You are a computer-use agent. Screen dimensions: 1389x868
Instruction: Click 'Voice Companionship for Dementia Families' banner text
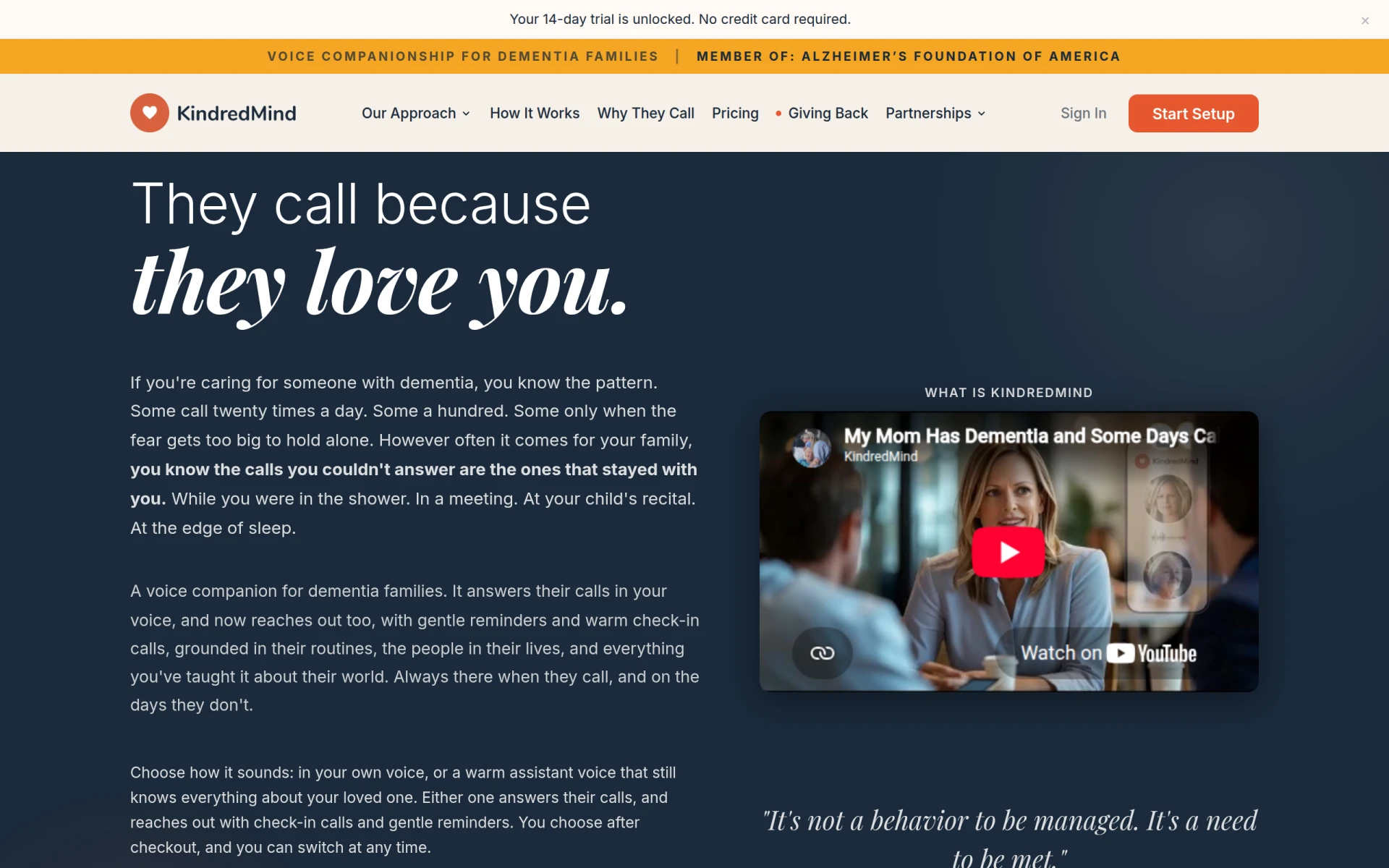pos(463,56)
